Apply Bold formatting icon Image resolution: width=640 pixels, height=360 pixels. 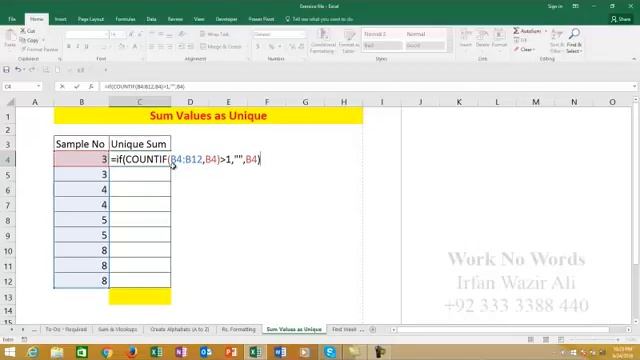pos(69,47)
